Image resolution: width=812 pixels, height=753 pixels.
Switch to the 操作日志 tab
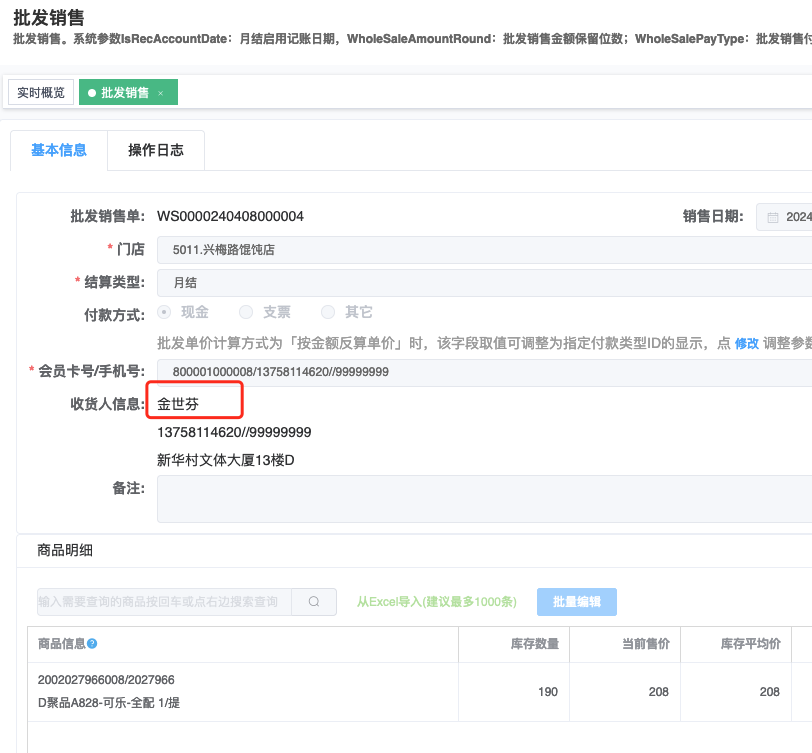[x=156, y=151]
